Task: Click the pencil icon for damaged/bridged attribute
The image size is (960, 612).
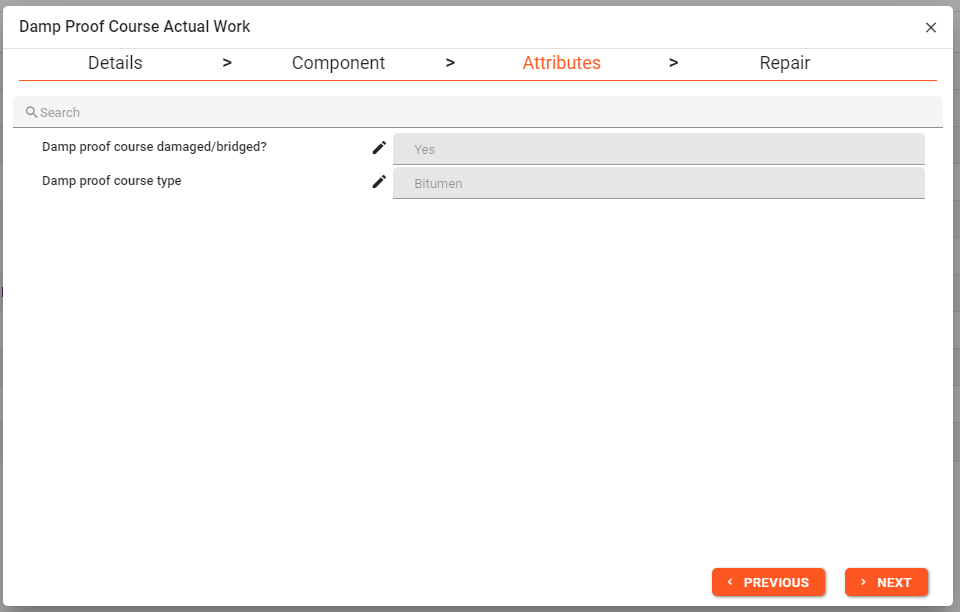Action: 379,148
